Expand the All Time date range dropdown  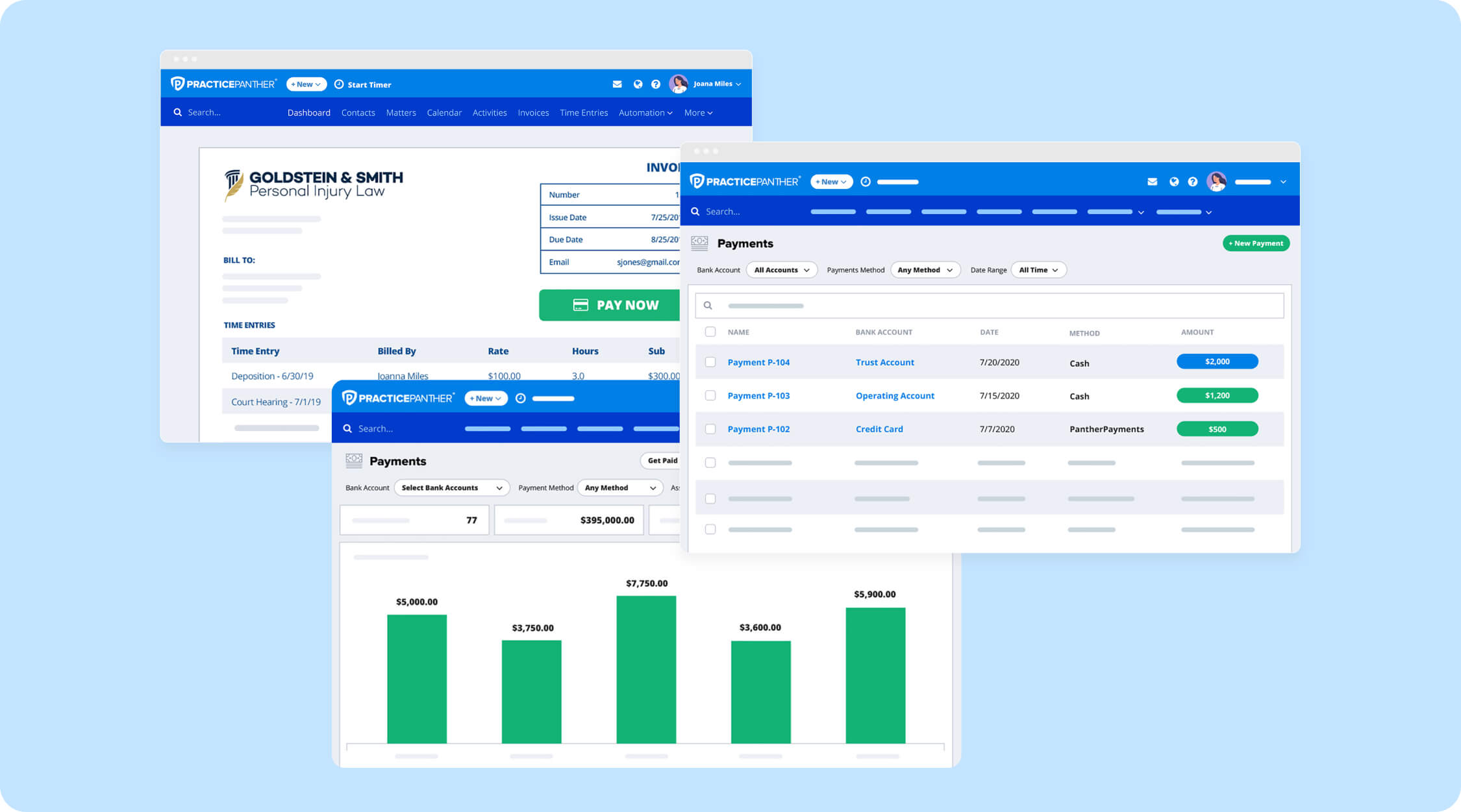[x=1038, y=269]
